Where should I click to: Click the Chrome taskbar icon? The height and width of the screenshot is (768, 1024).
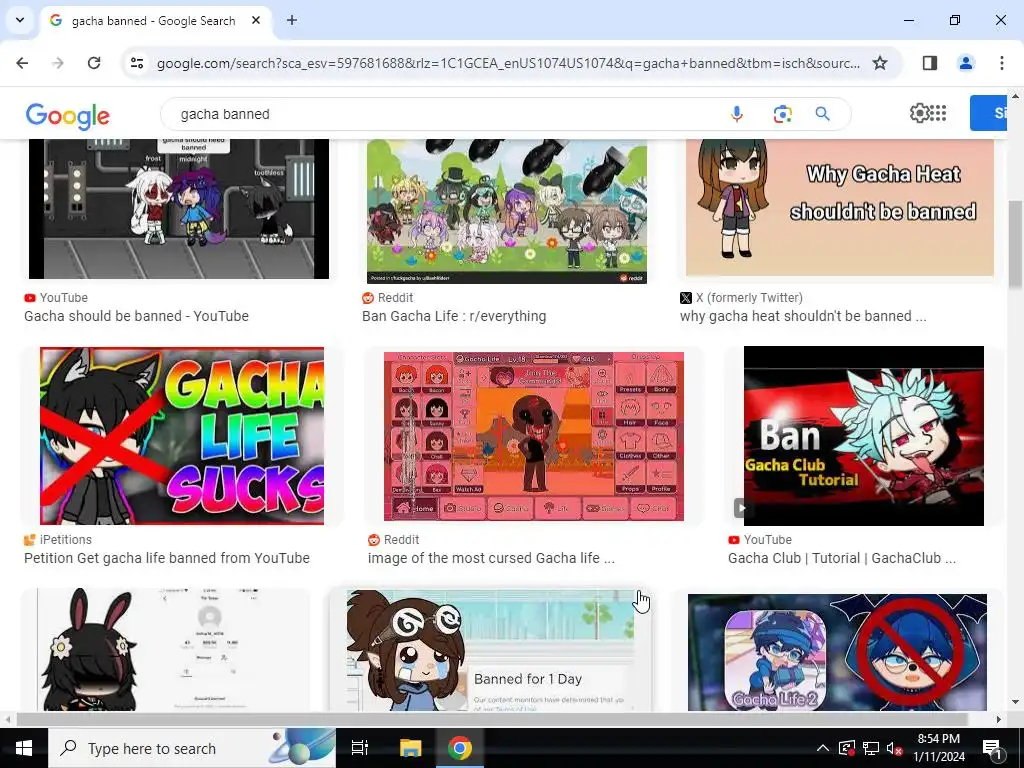coord(460,748)
